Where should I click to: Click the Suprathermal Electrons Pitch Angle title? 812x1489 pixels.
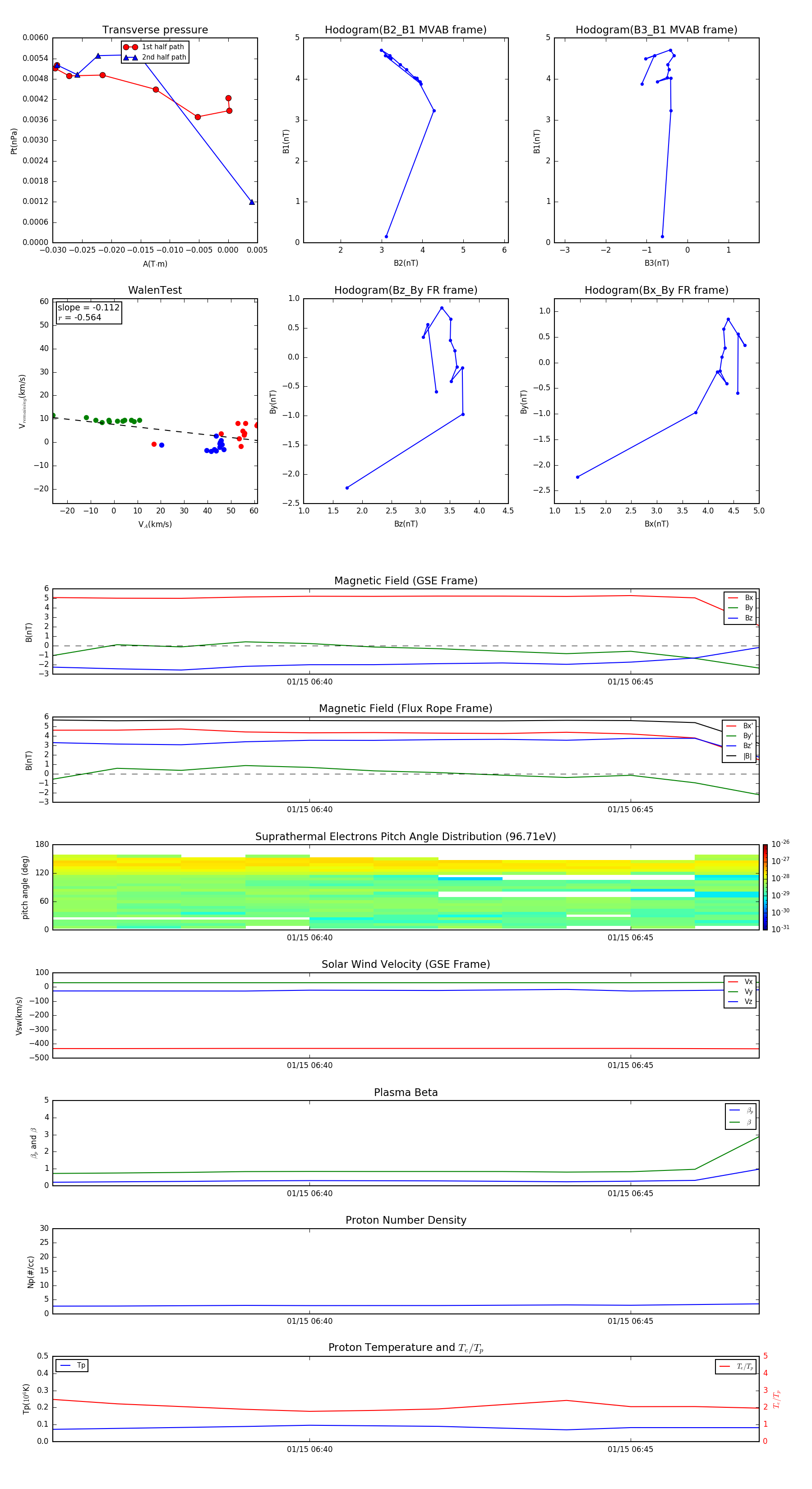(x=406, y=837)
